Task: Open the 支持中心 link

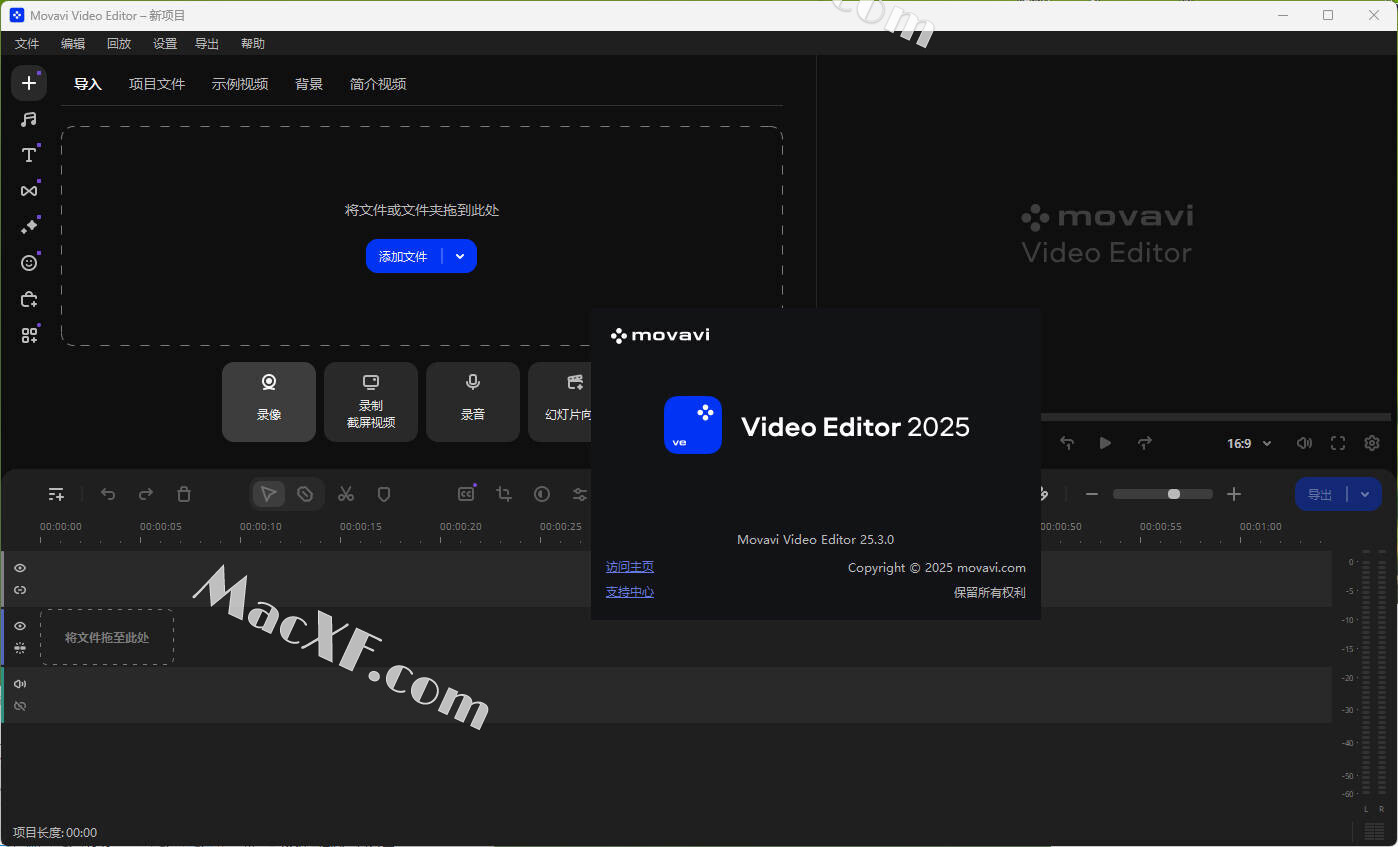Action: click(x=630, y=592)
